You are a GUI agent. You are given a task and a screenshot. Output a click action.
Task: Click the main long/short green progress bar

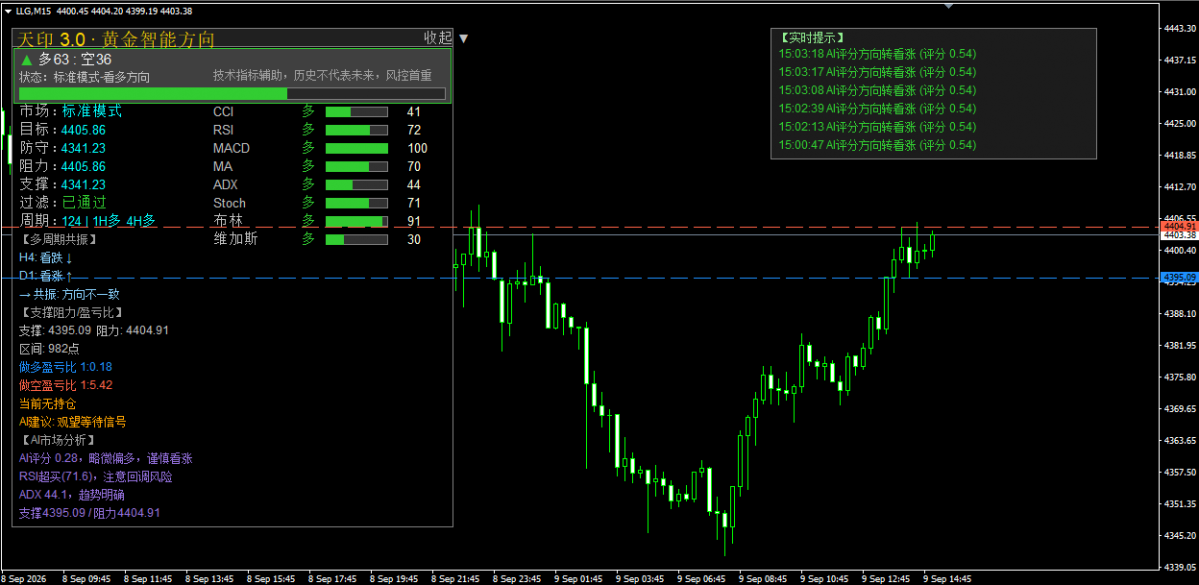point(232,93)
